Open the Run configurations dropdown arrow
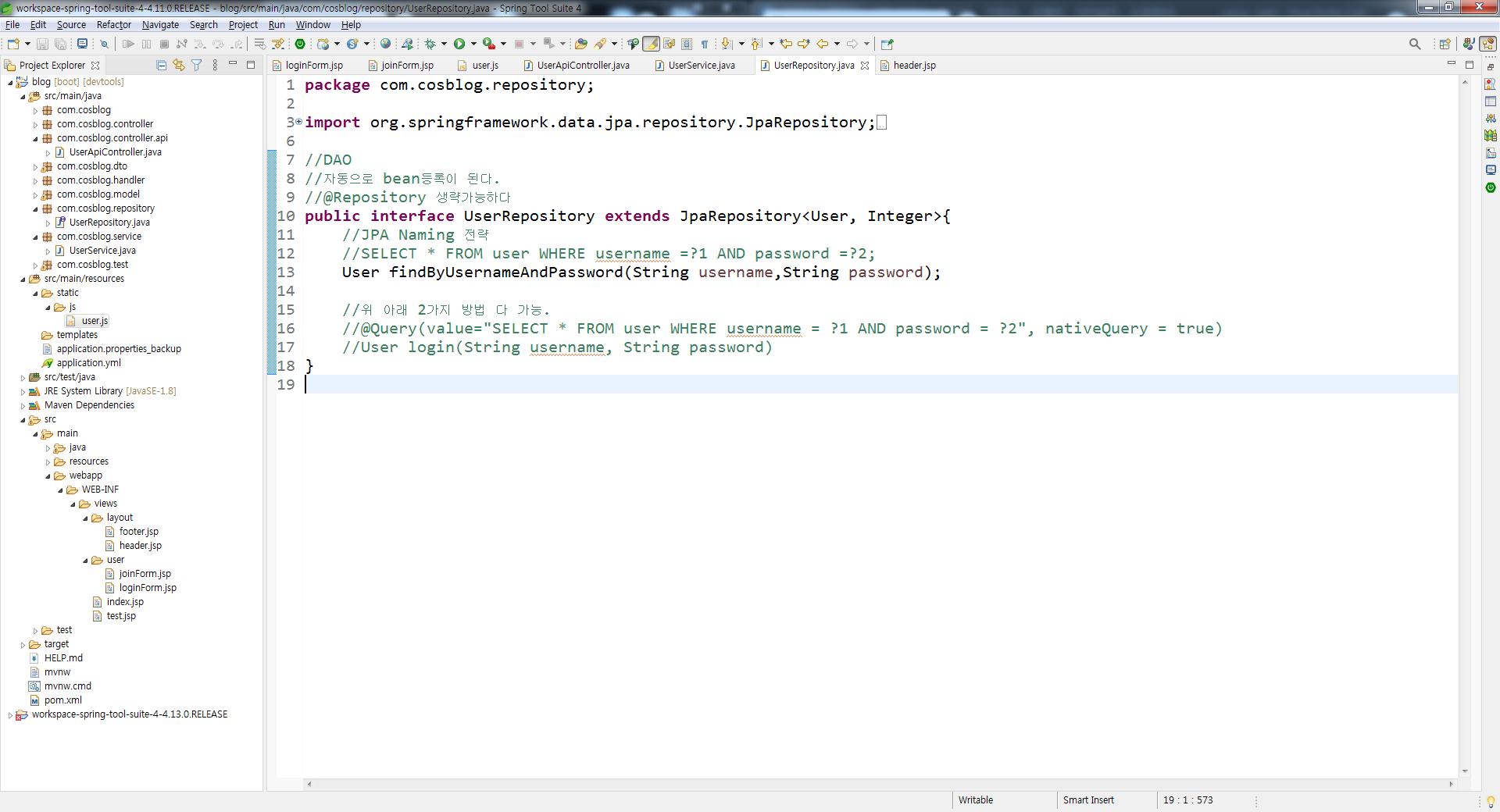 473,44
